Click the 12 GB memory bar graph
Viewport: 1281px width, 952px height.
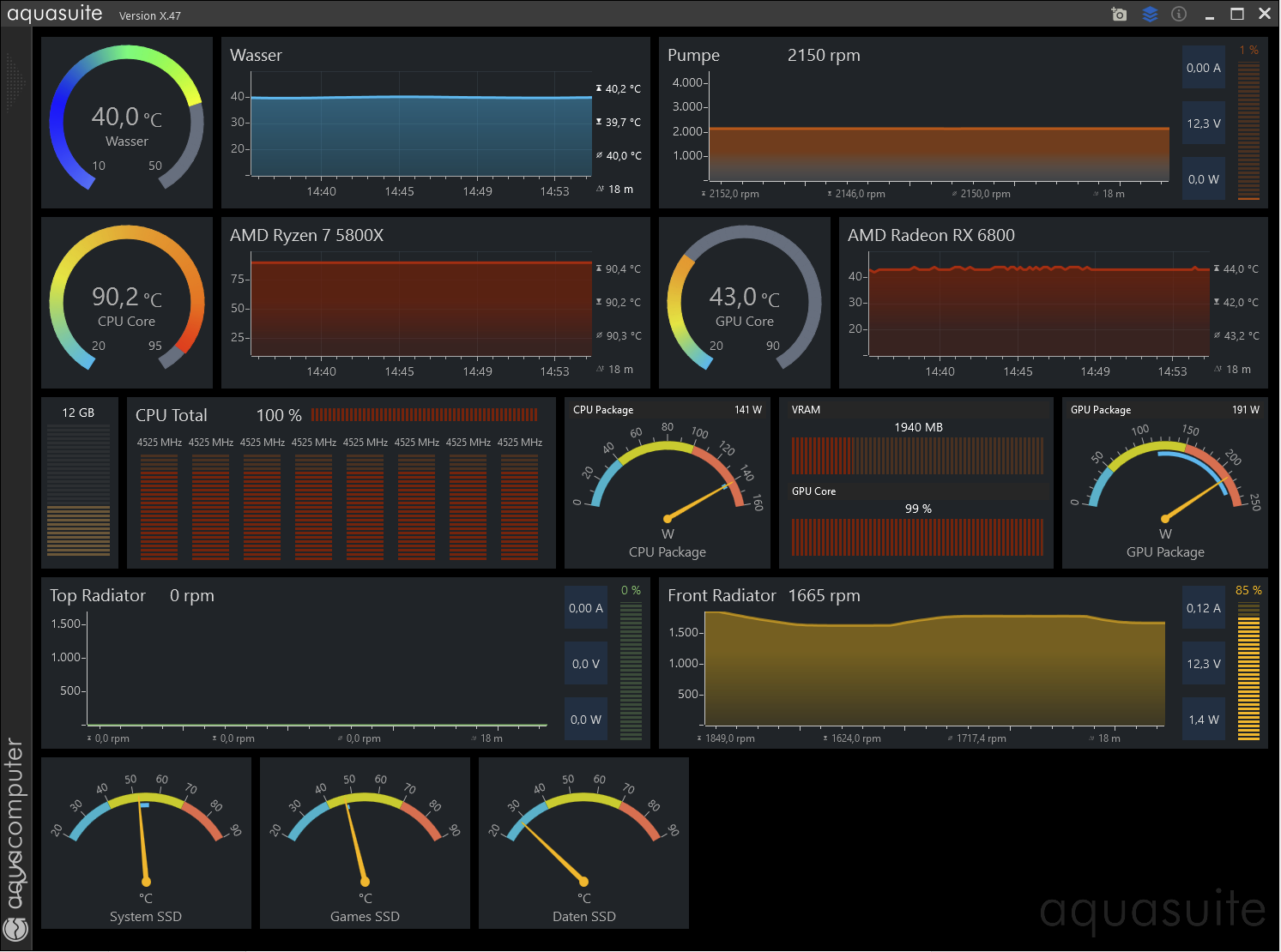(x=78, y=491)
